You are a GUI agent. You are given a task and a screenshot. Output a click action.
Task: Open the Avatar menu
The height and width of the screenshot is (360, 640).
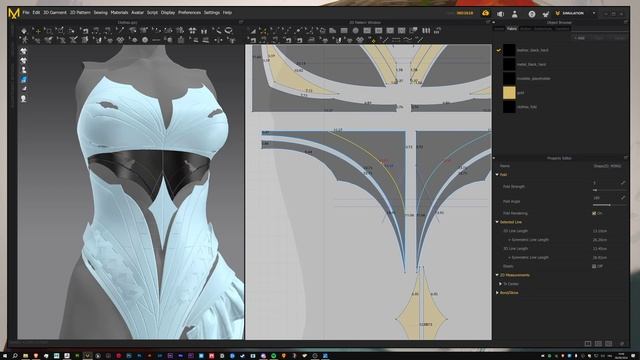pyautogui.click(x=137, y=13)
